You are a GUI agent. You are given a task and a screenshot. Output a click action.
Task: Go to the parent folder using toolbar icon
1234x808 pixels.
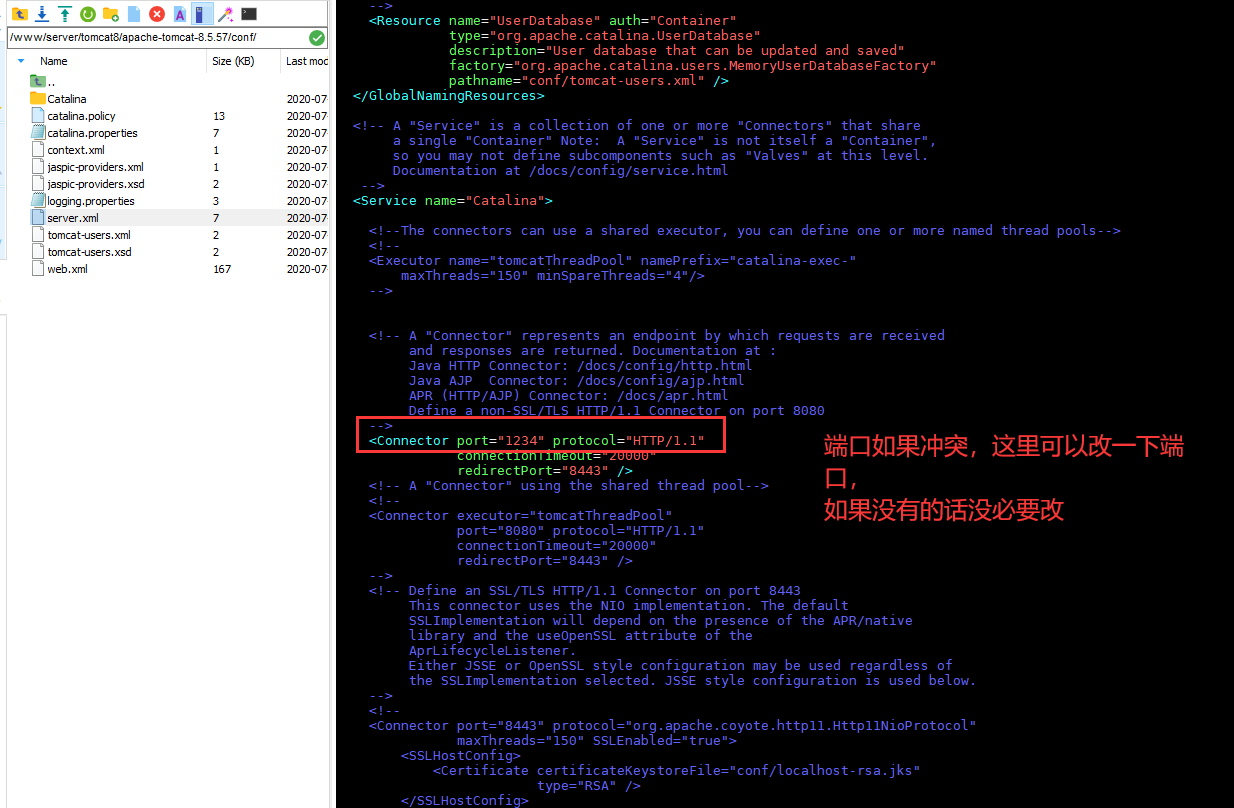(18, 14)
